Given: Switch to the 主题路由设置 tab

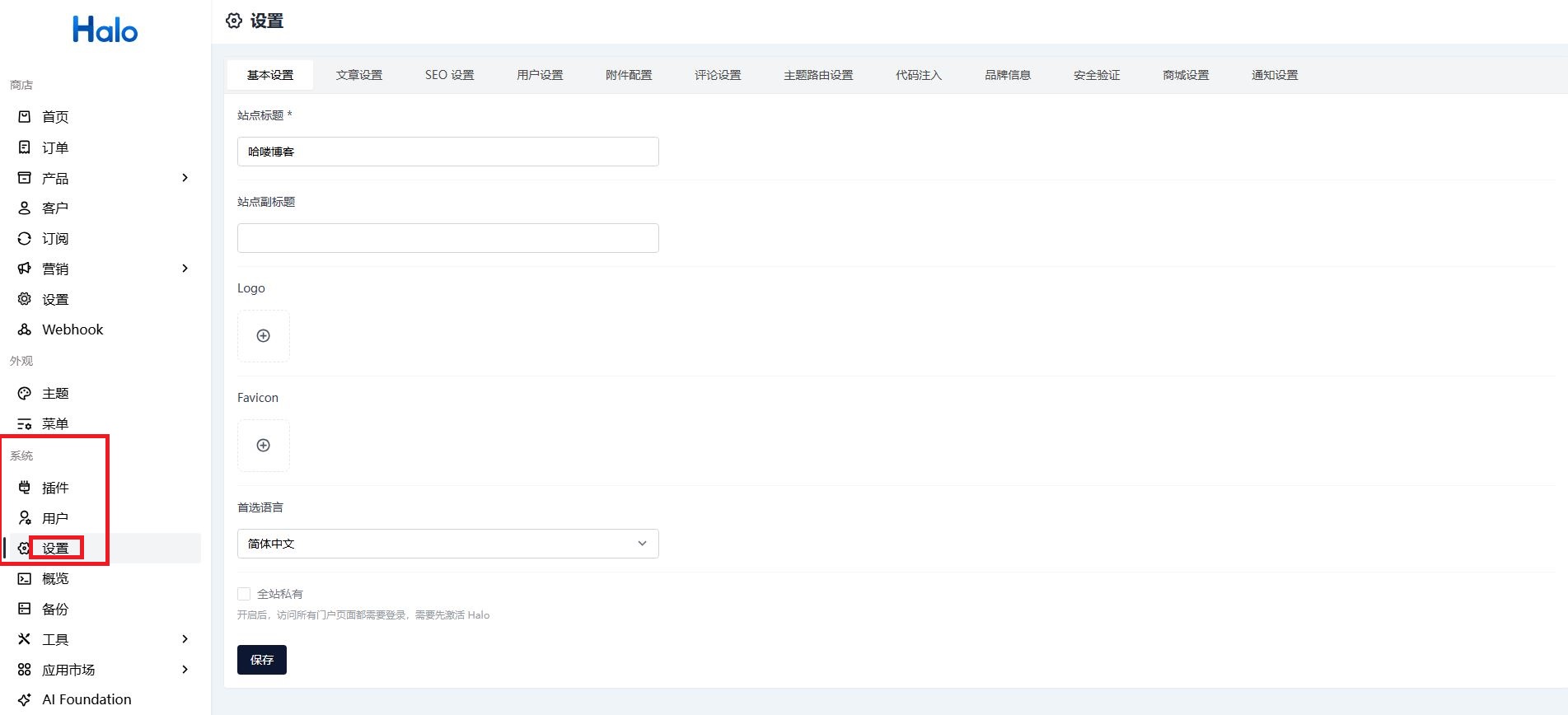Looking at the screenshot, I should (x=819, y=75).
